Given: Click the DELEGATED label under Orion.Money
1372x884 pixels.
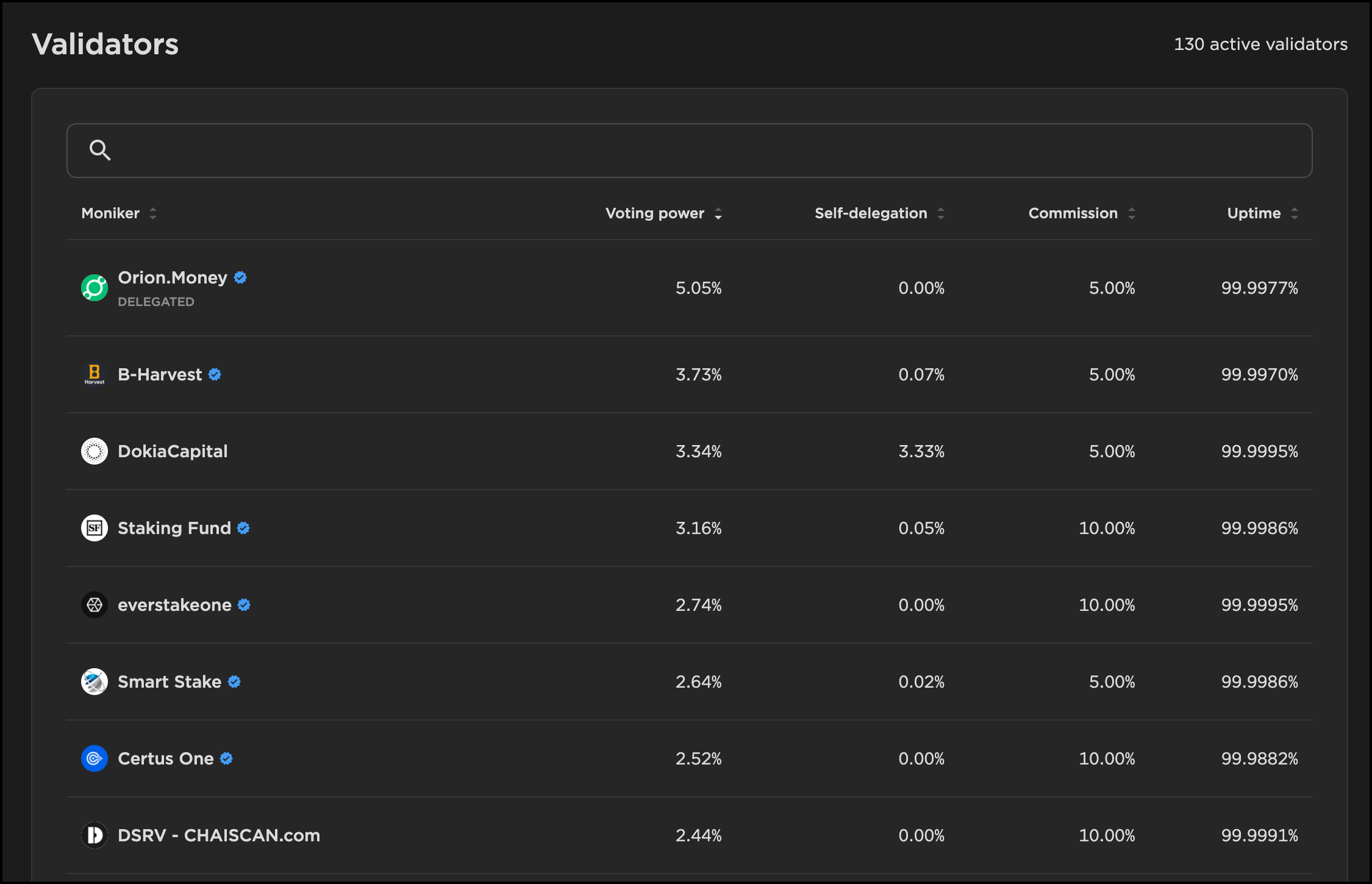Looking at the screenshot, I should pyautogui.click(x=156, y=302).
